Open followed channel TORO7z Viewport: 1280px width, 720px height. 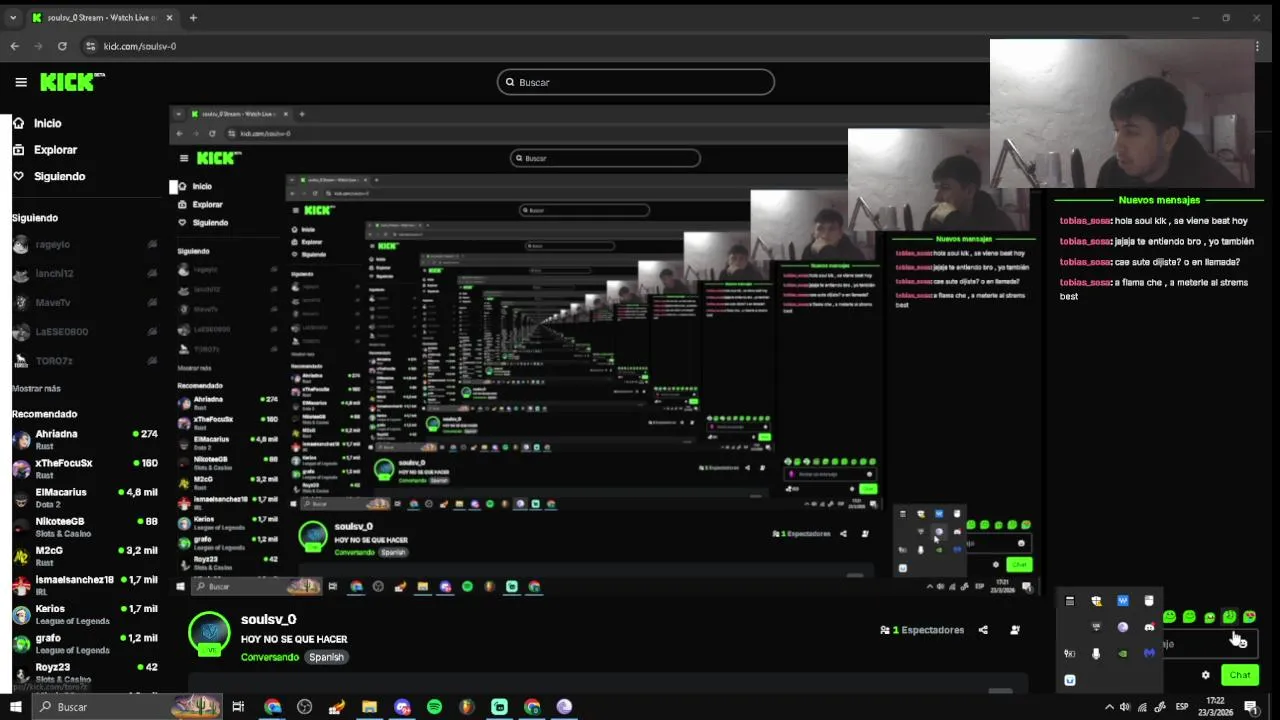coord(85,360)
